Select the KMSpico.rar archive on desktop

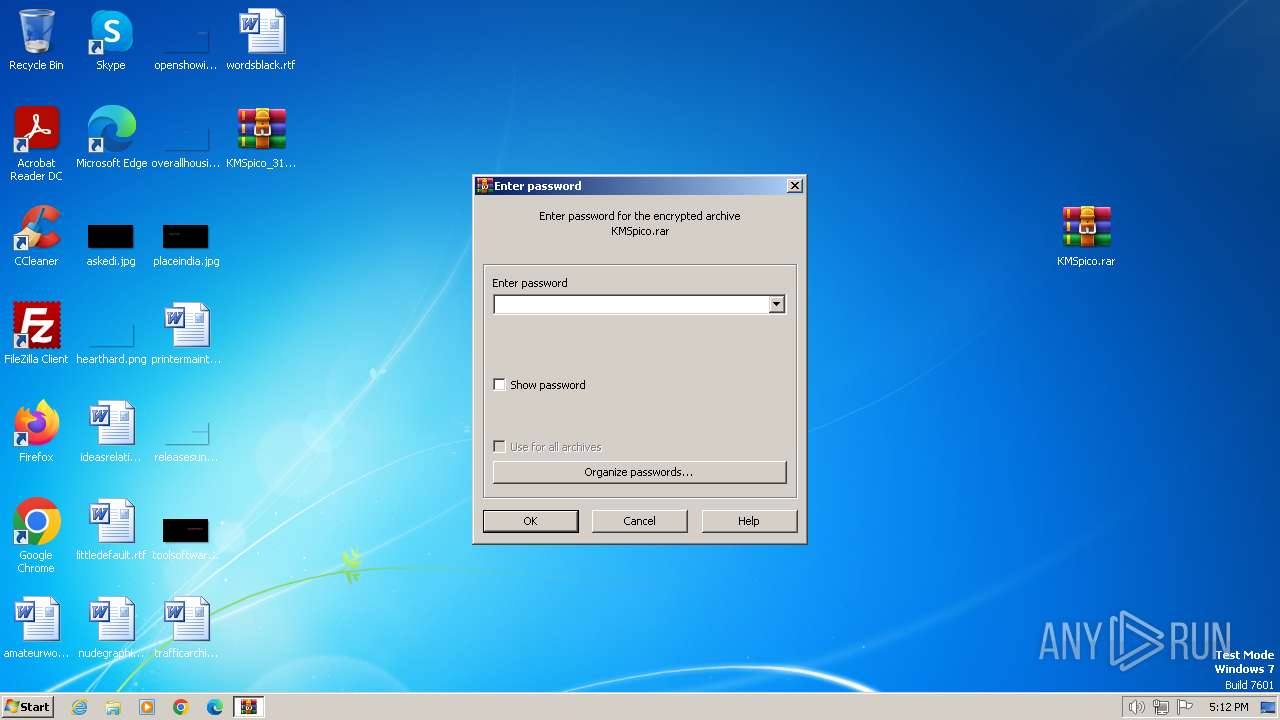tap(1086, 236)
